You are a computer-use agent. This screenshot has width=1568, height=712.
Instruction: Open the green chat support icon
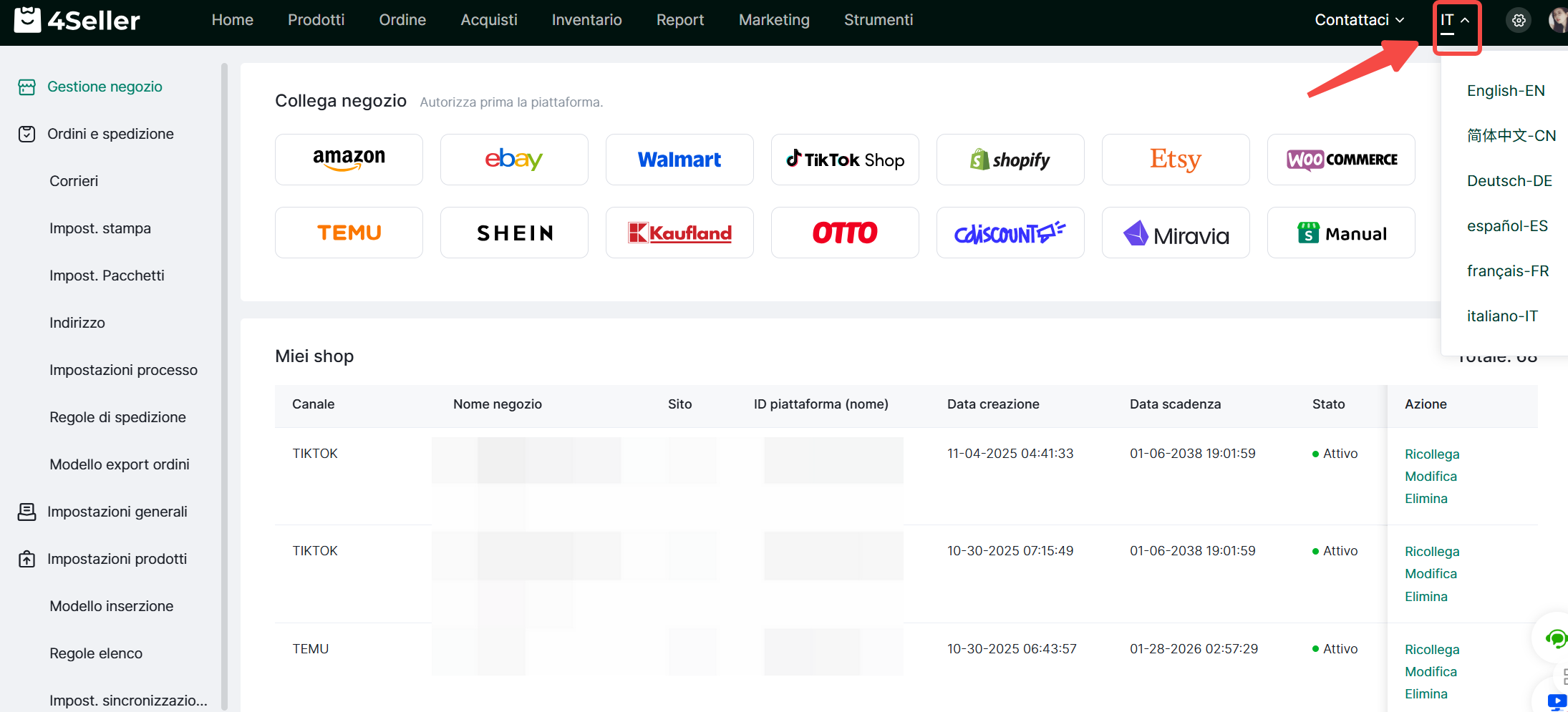(x=1555, y=638)
